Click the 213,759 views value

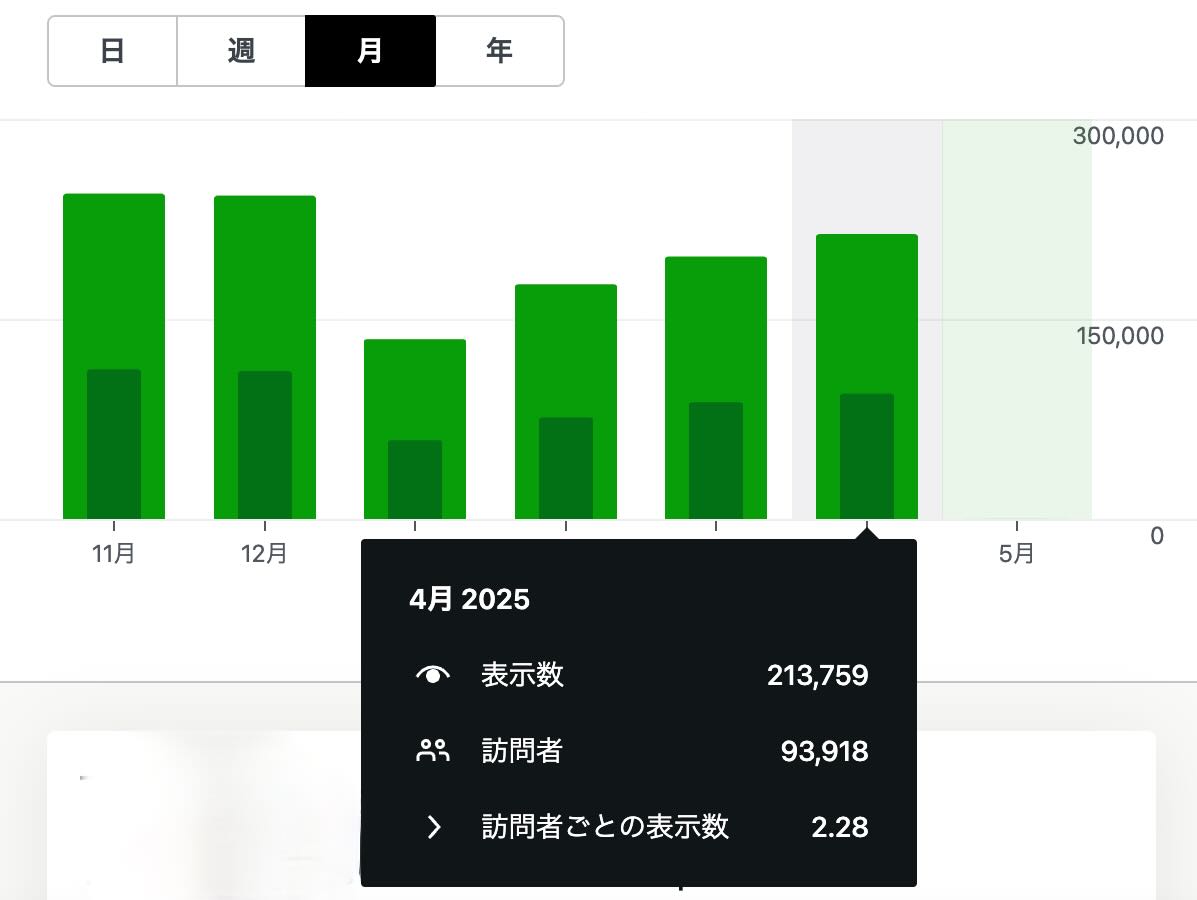[x=818, y=675]
